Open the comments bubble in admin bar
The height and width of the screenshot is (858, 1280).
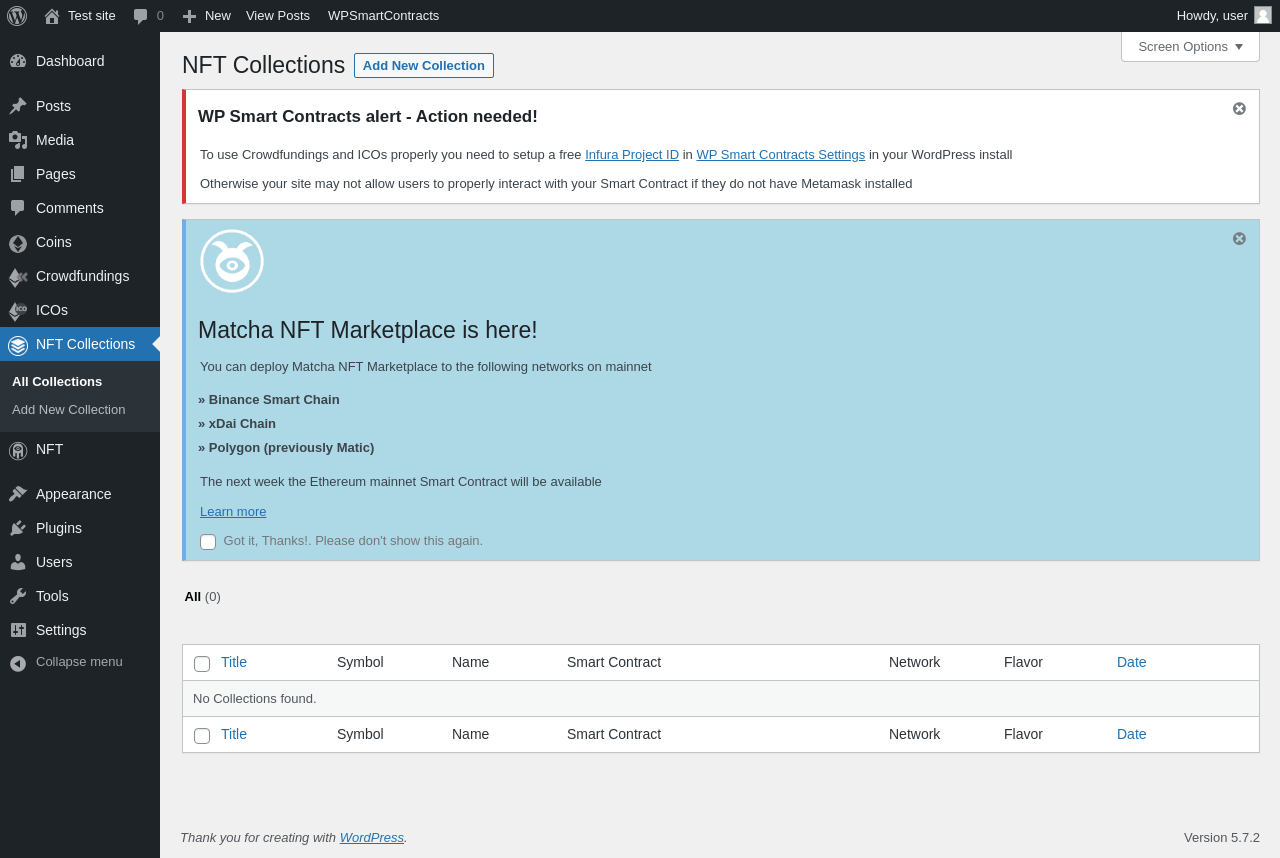click(x=141, y=16)
